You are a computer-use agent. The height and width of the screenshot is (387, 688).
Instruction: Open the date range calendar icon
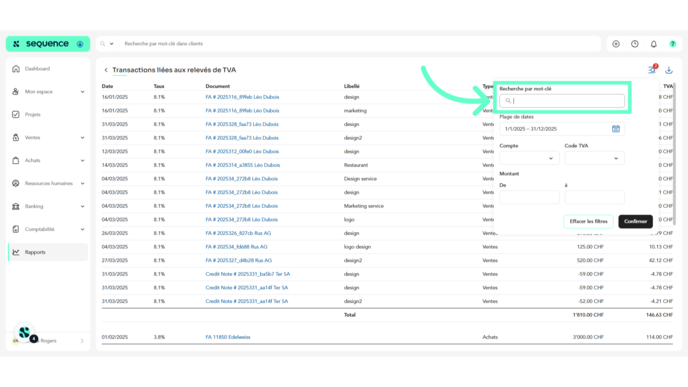click(x=616, y=129)
